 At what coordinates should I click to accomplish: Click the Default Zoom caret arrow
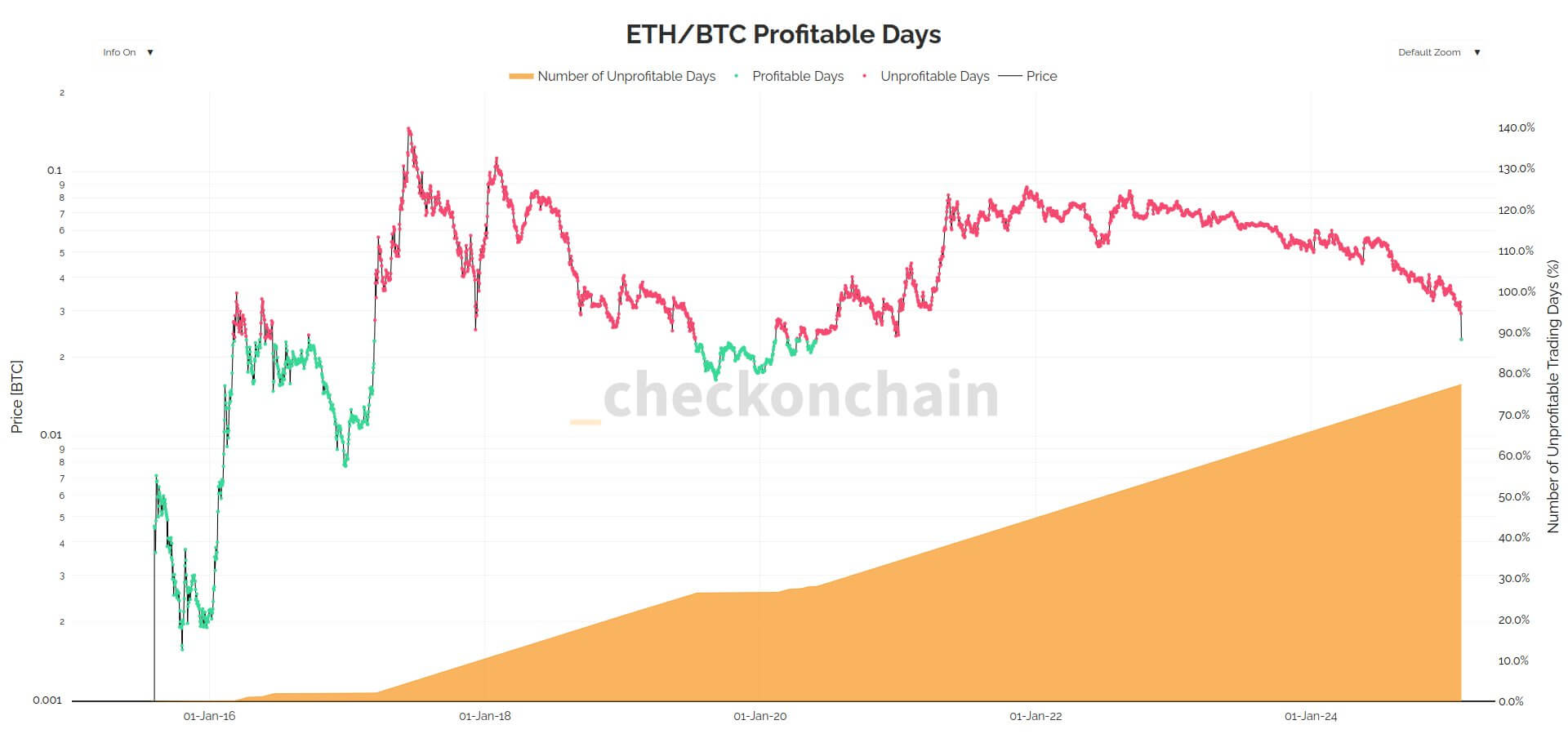pos(1477,51)
